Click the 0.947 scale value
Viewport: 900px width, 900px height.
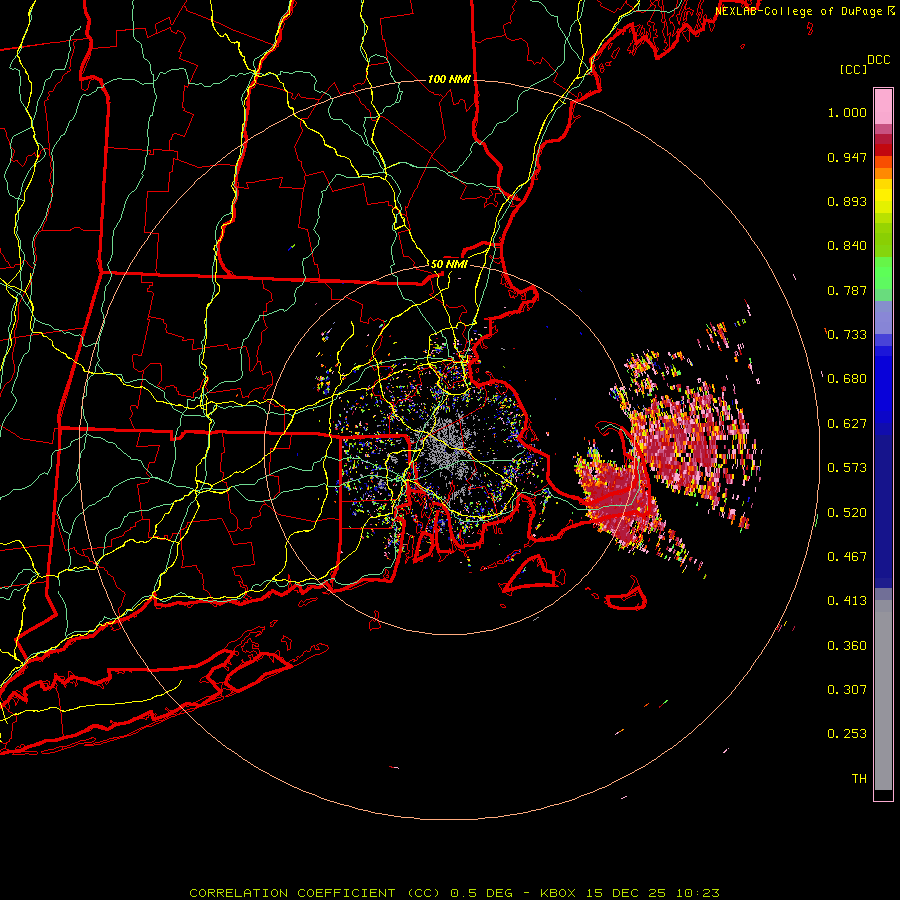click(847, 157)
